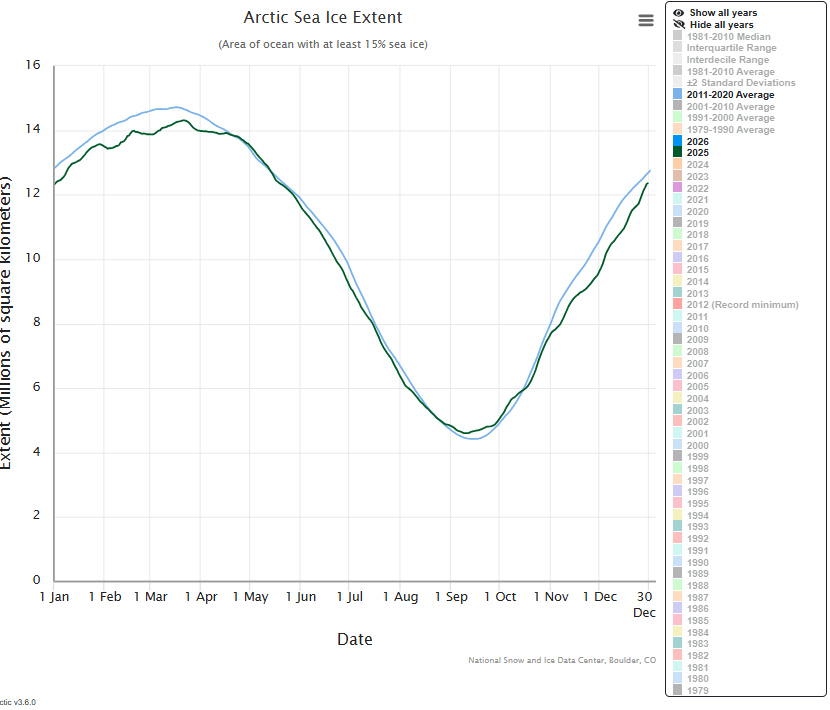
Task: Click the Hide all years label
Action: [x=721, y=25]
